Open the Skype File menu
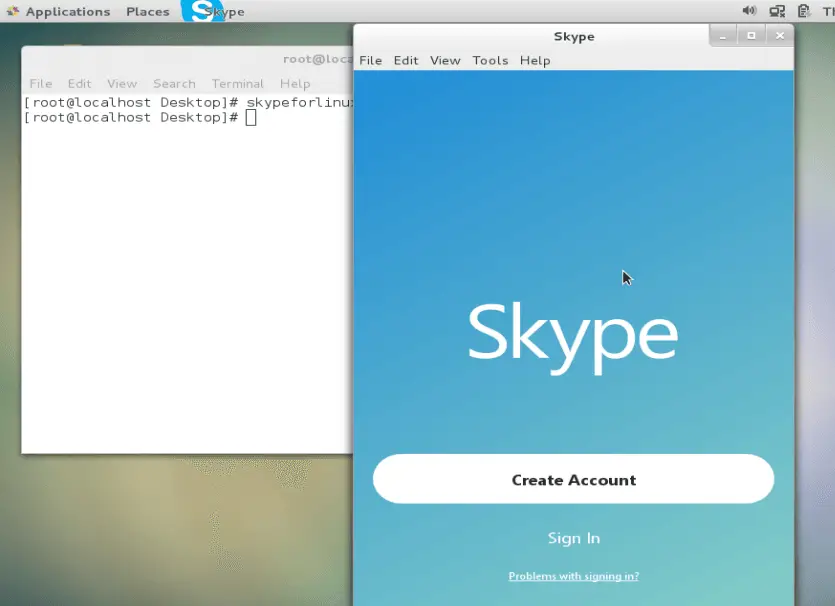The width and height of the screenshot is (835, 606). (x=370, y=61)
